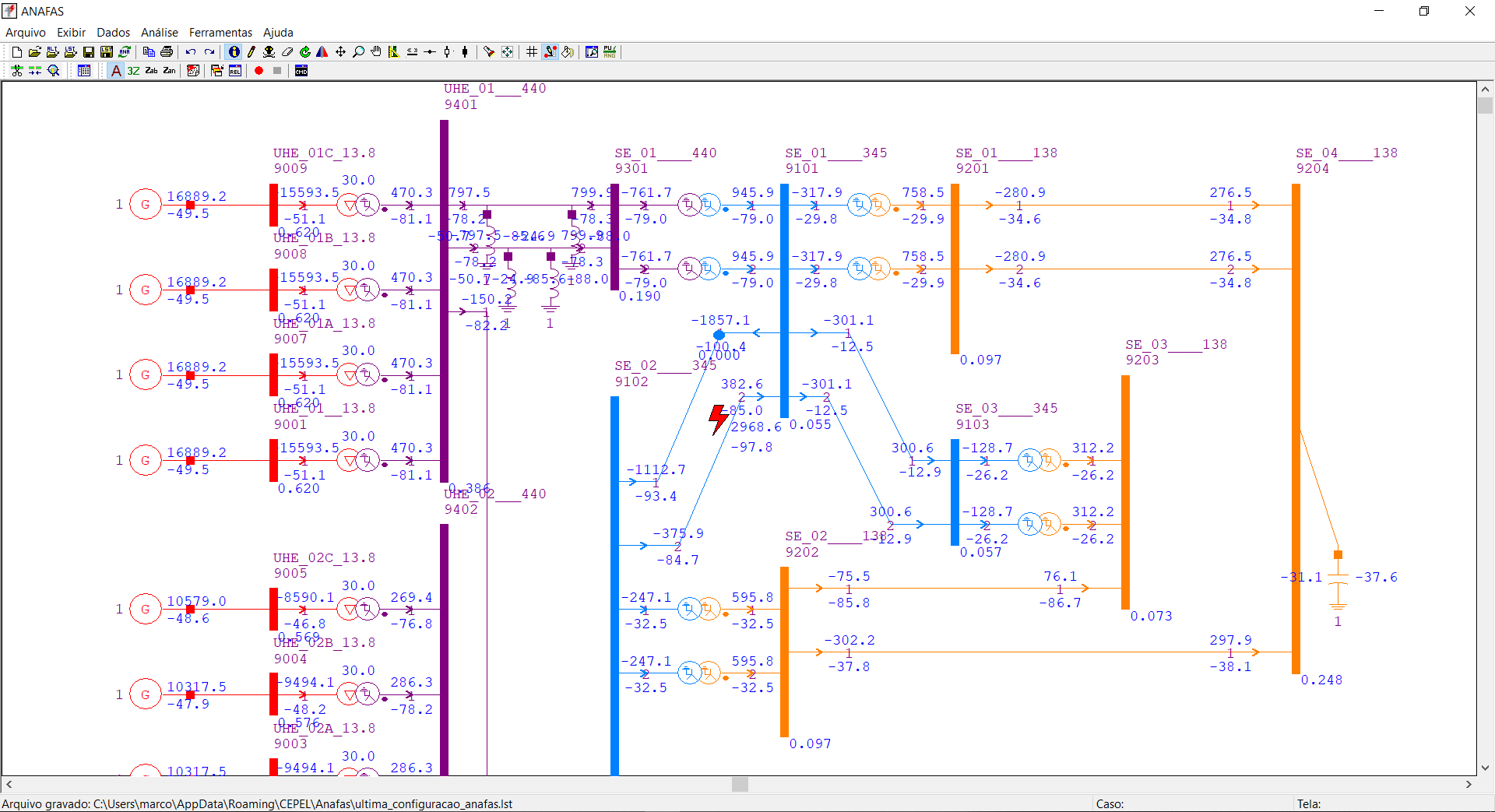Click the gray stop square button
Image resolution: width=1495 pixels, height=812 pixels.
coord(277,71)
